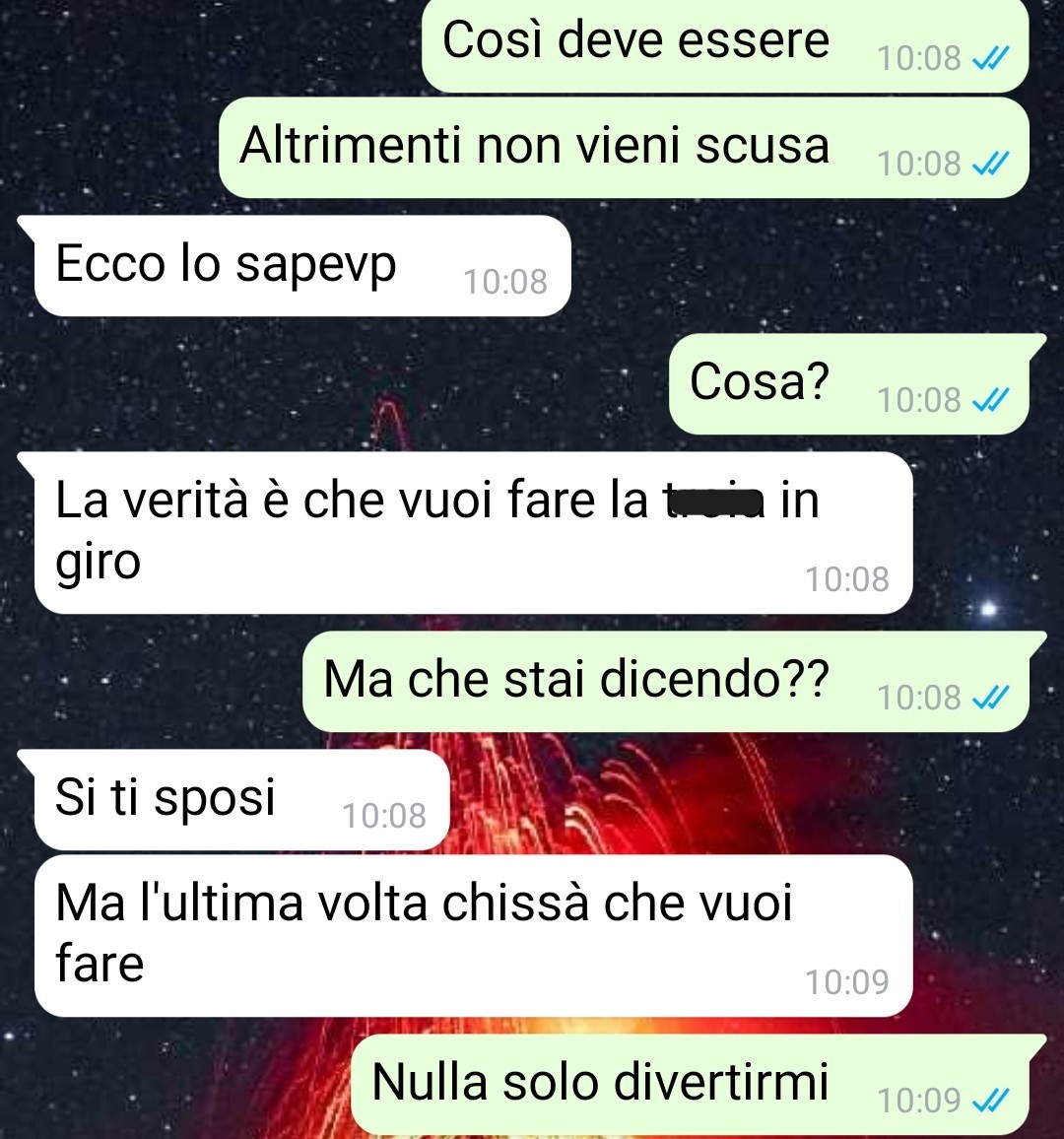This screenshot has height=1139, width=1064.
Task: Tap the 10:08 timestamp on 'Si ti sposi'
Action: click(x=384, y=816)
